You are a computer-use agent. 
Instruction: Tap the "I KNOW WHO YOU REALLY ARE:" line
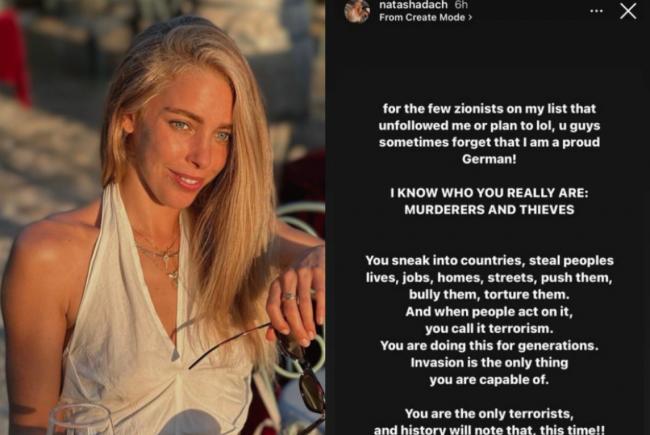(x=489, y=193)
